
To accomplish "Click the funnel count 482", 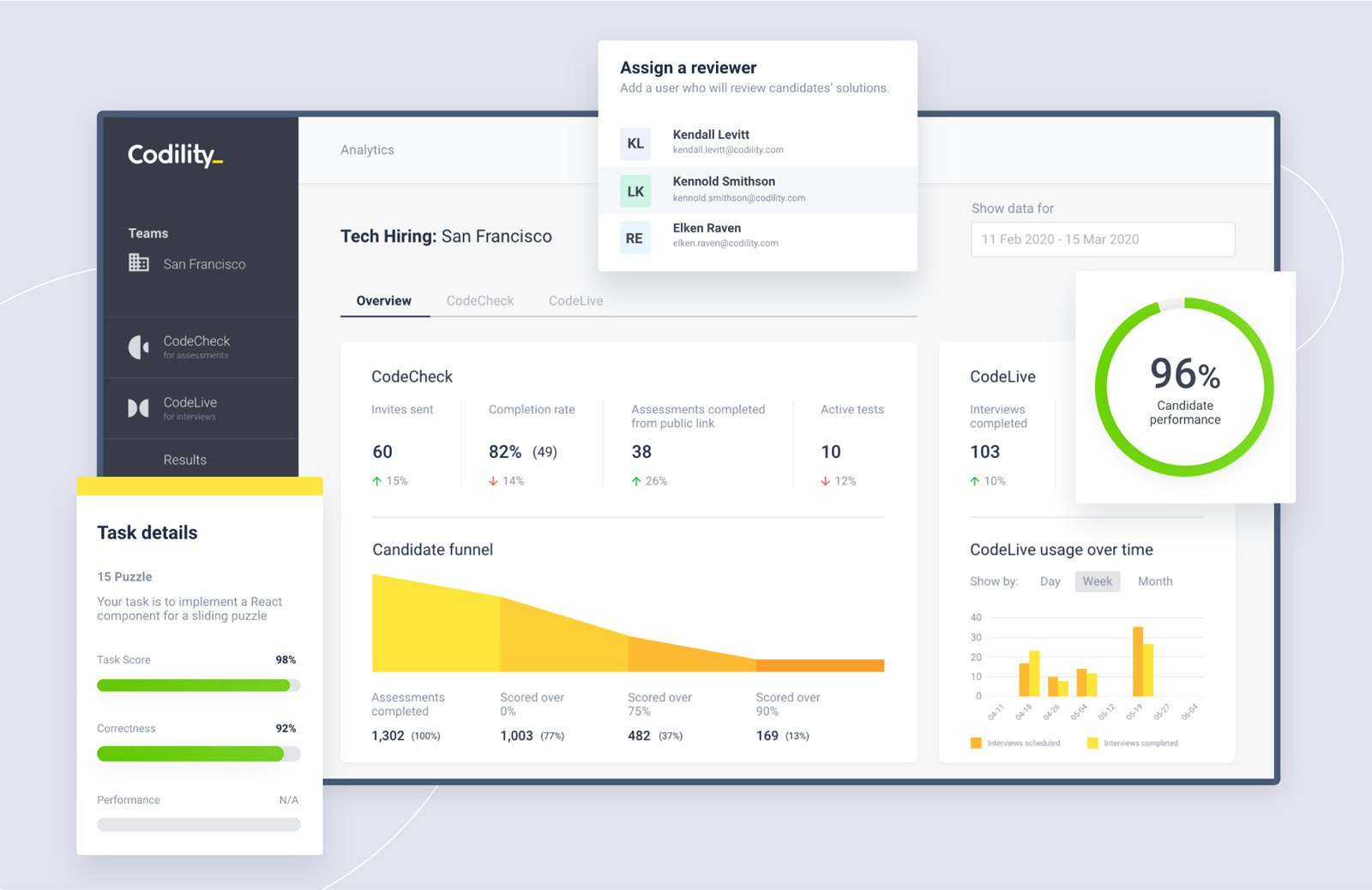I will click(639, 736).
